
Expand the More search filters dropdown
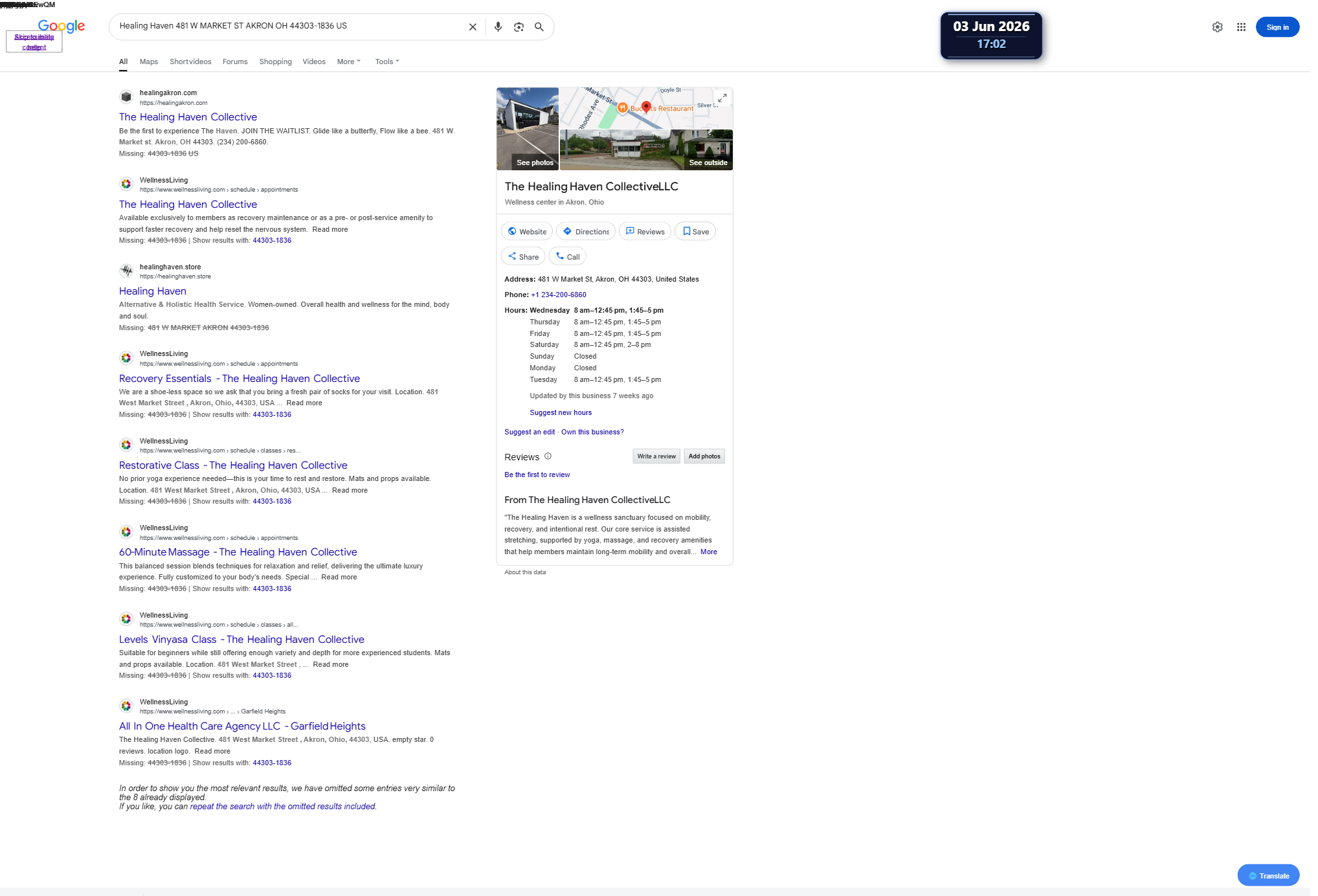(x=349, y=62)
